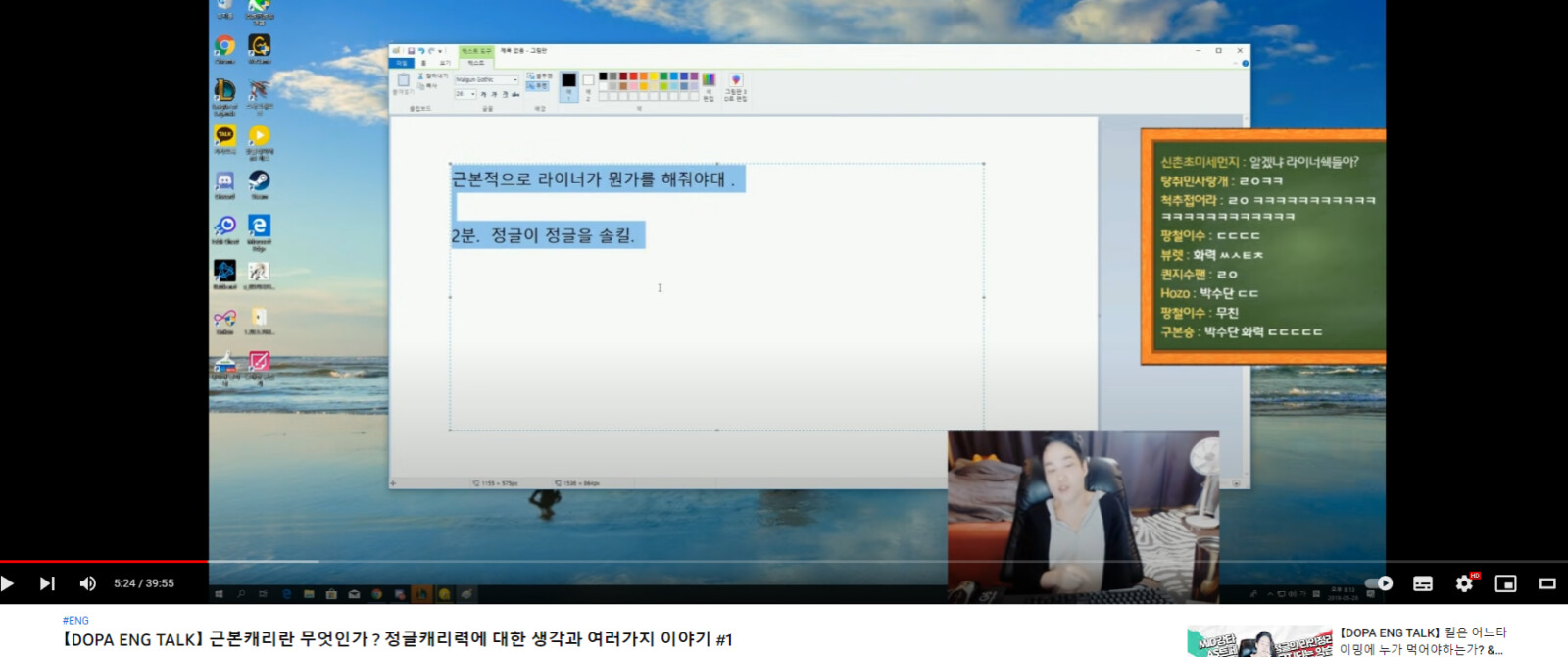Click the Paint save icon in title bar
This screenshot has width=1568, height=657.
coord(411,51)
